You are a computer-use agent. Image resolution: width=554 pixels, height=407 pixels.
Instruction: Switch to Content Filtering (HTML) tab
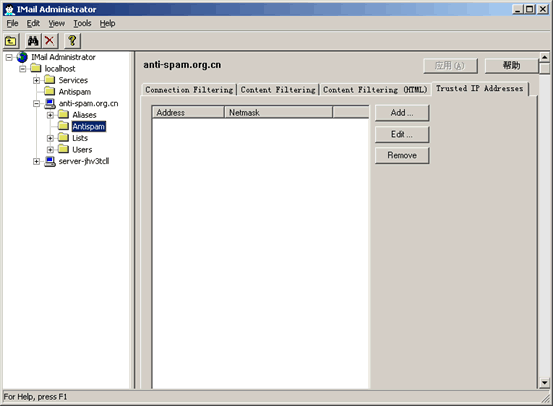375,90
